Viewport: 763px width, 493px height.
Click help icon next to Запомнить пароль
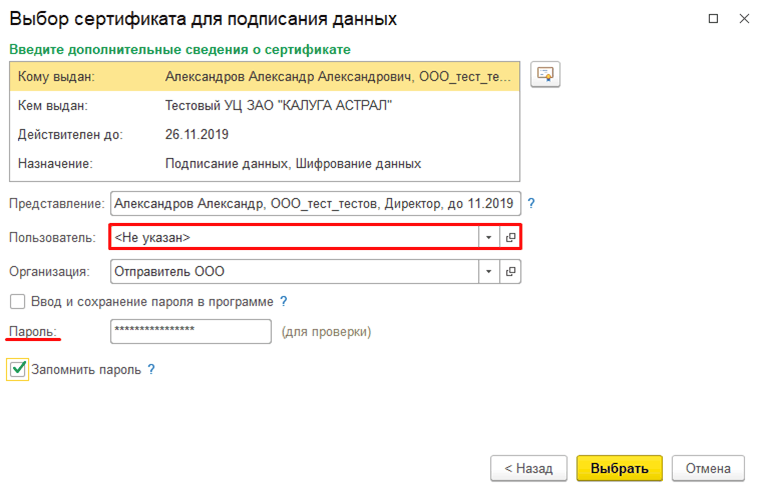(x=152, y=369)
